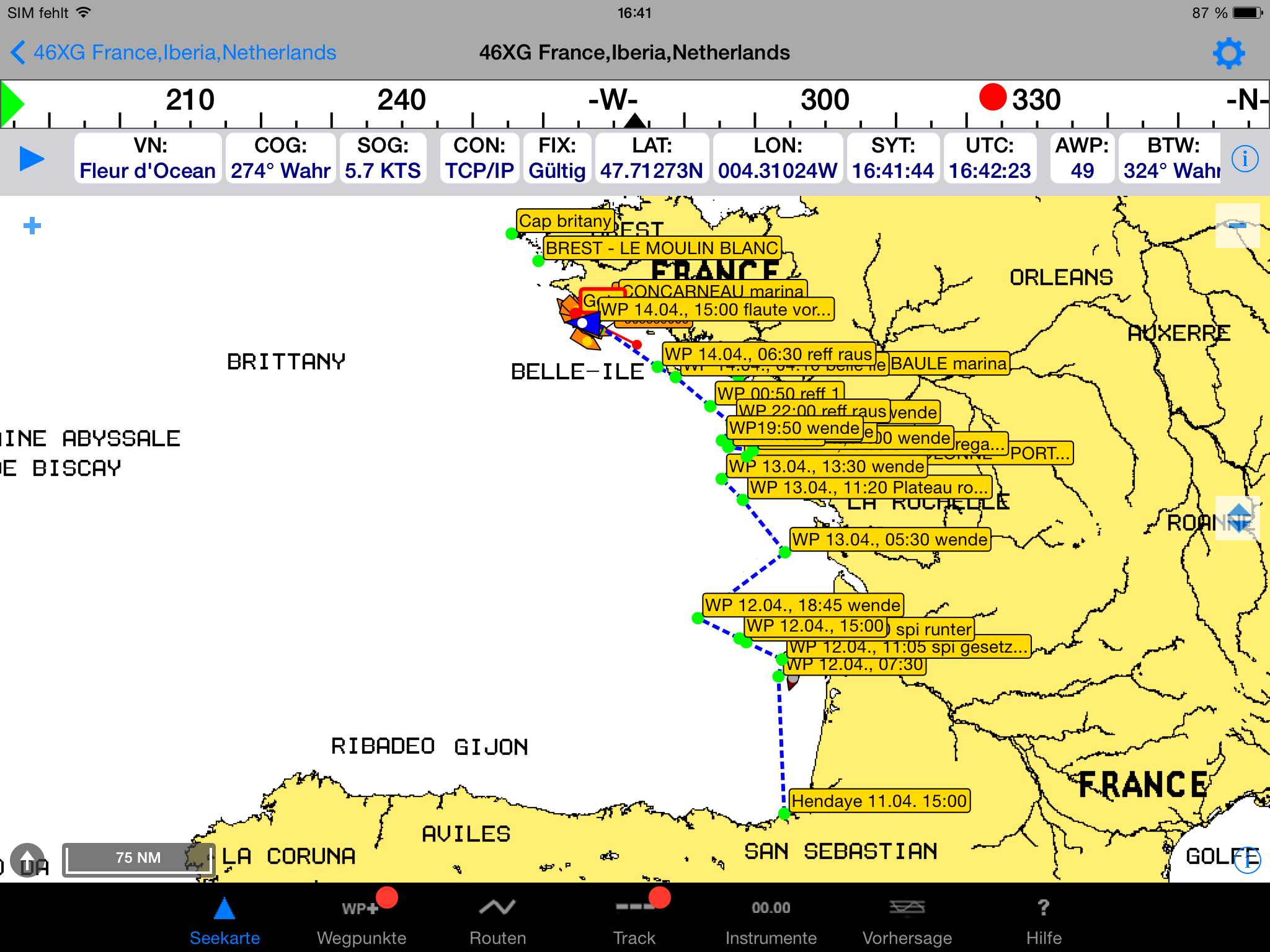This screenshot has width=1270, height=952.
Task: Open settings gear icon
Action: [x=1228, y=53]
